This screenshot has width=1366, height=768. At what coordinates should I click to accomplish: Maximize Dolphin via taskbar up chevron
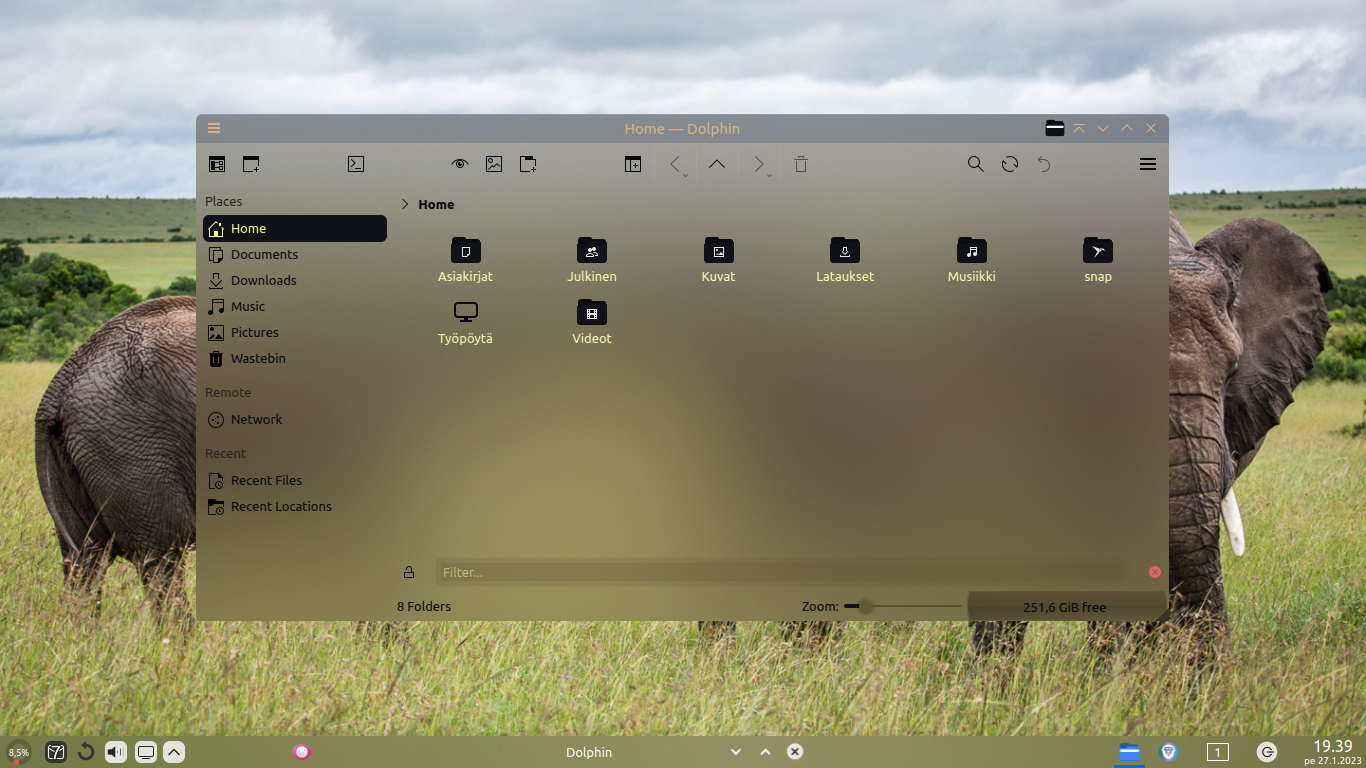click(x=766, y=752)
